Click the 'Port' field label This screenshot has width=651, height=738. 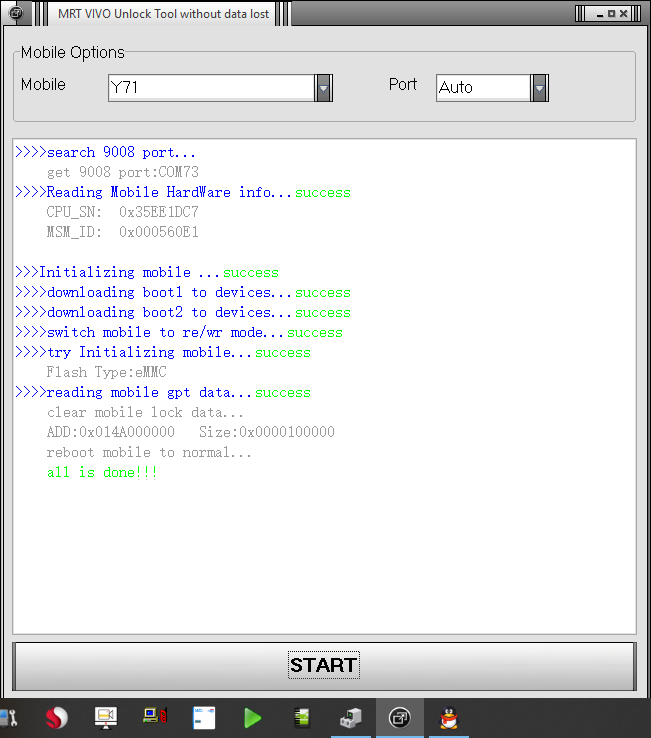tap(403, 85)
